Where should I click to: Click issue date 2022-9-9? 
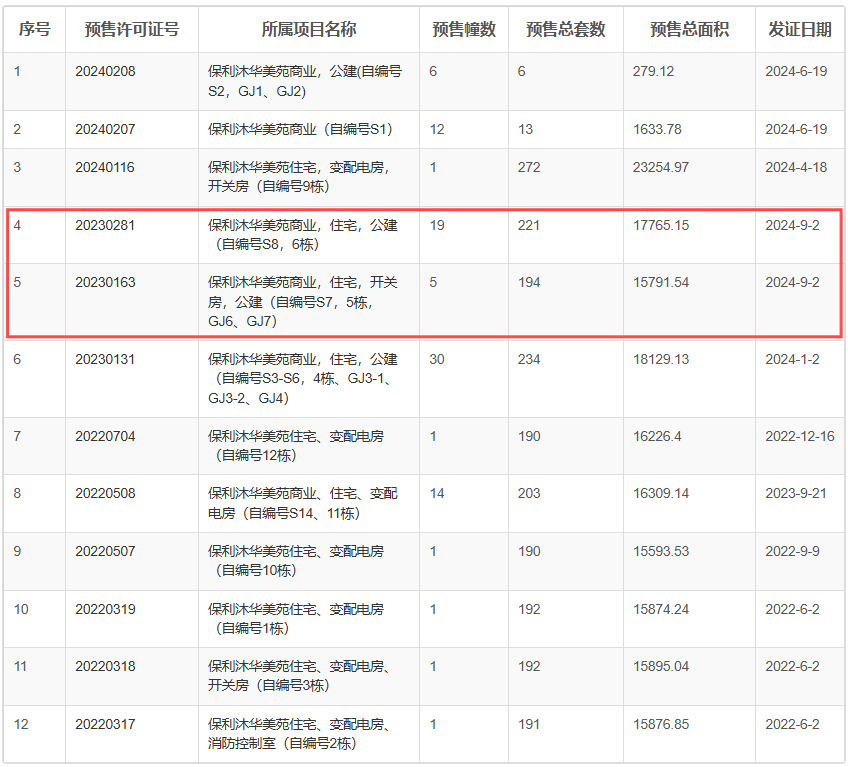coord(792,551)
